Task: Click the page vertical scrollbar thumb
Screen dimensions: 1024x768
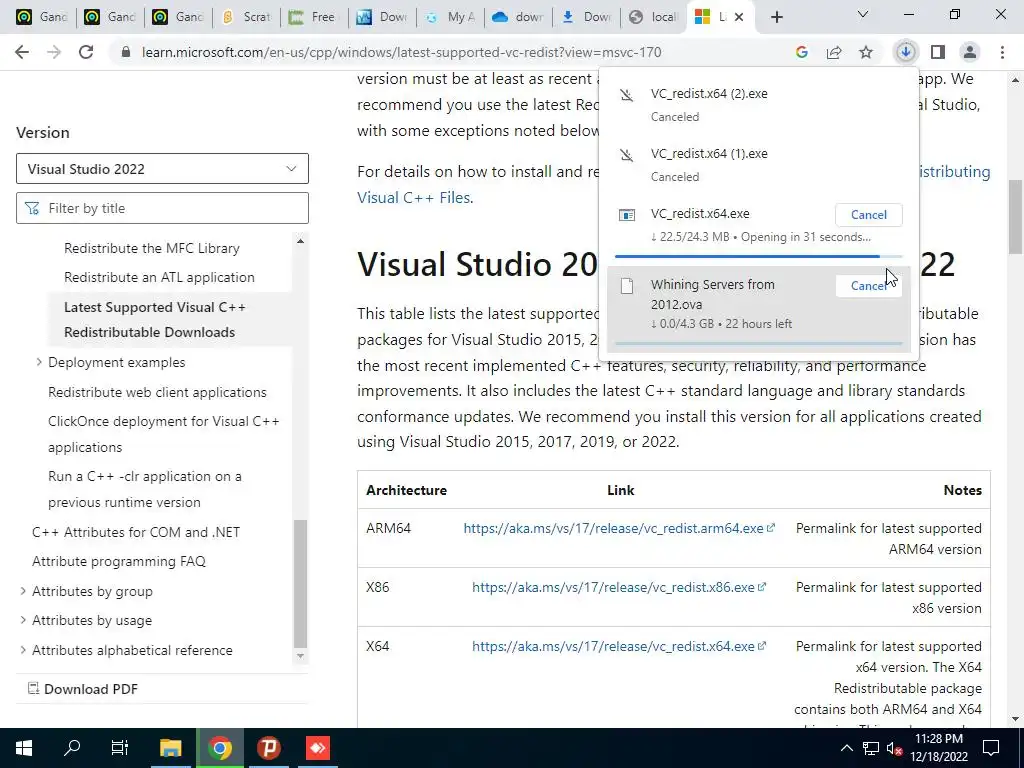Action: 1015,217
